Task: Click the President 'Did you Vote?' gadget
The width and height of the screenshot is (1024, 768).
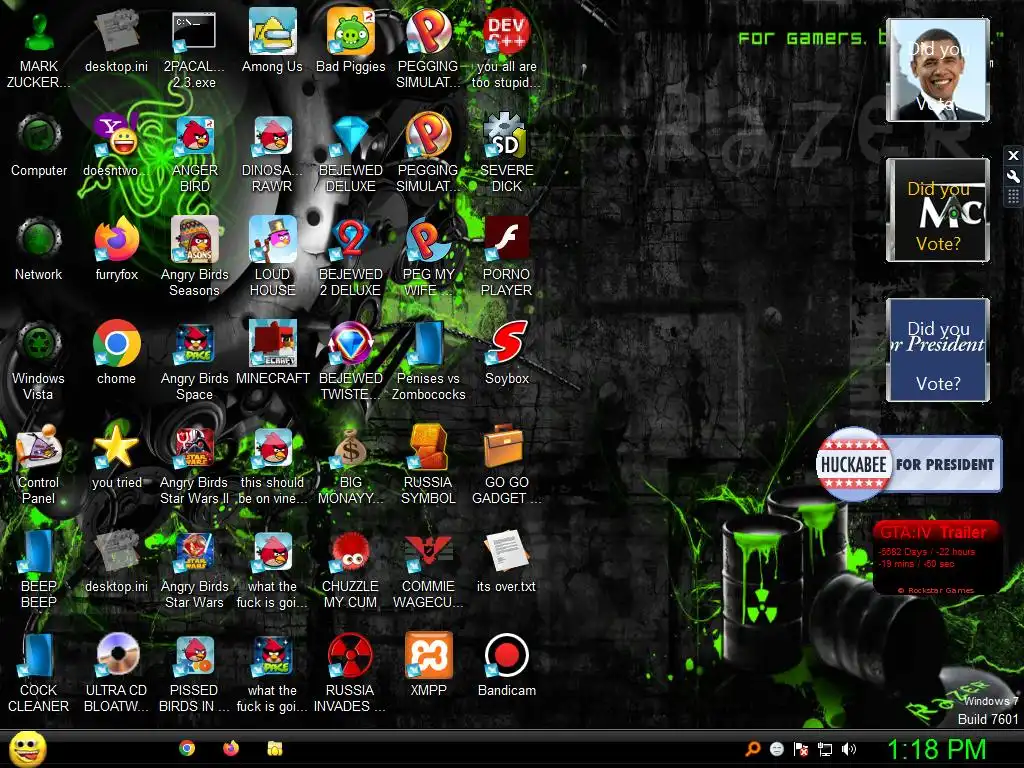Action: (937, 350)
